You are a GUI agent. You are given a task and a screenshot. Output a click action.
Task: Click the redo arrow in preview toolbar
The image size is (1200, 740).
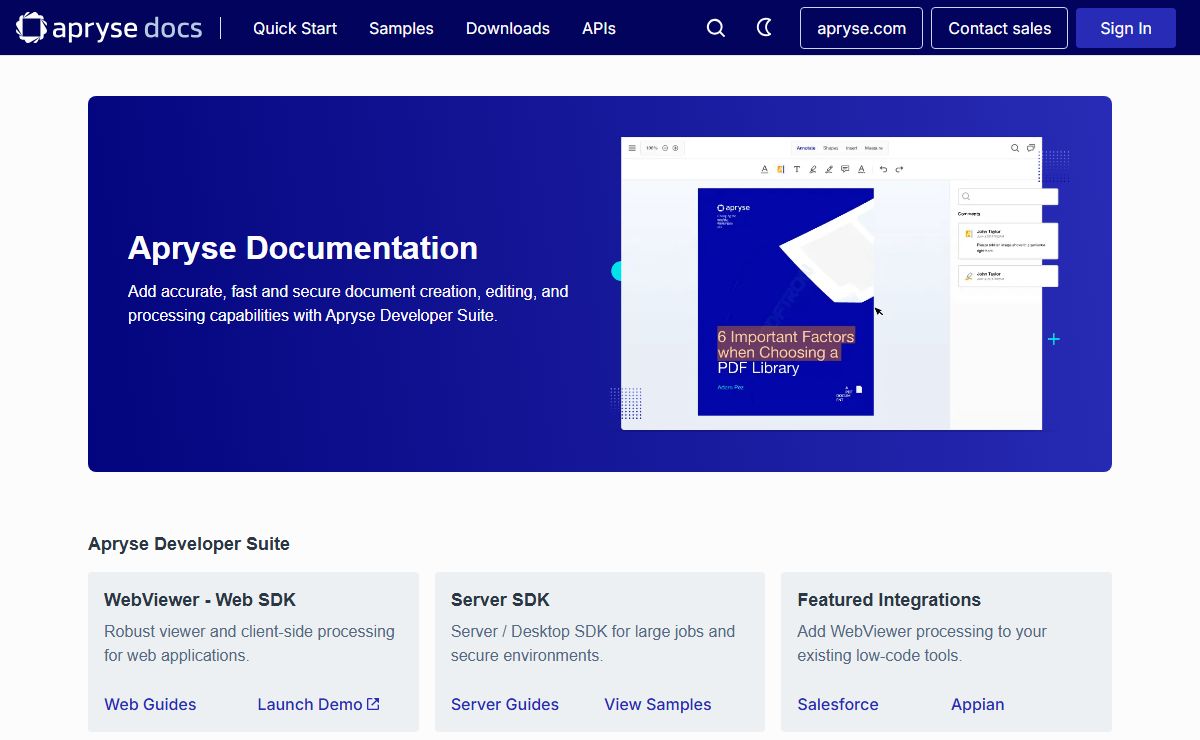(899, 169)
